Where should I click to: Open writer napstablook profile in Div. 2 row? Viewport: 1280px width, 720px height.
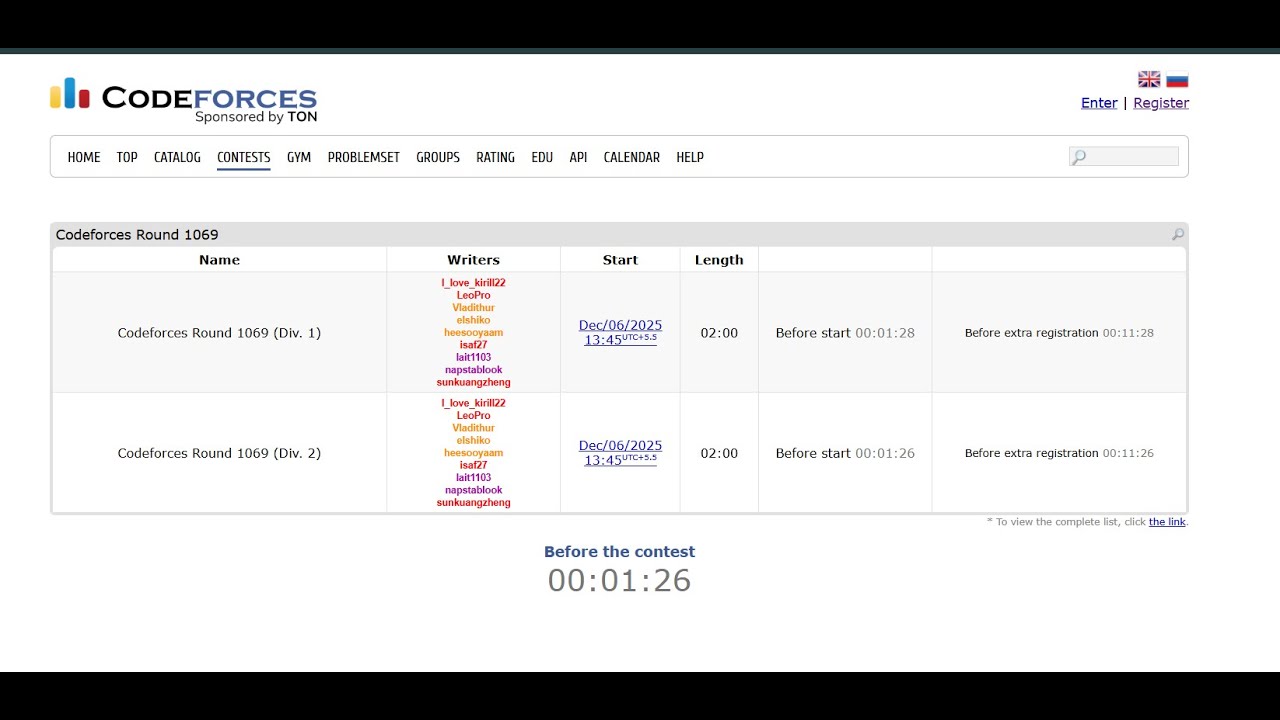473,490
